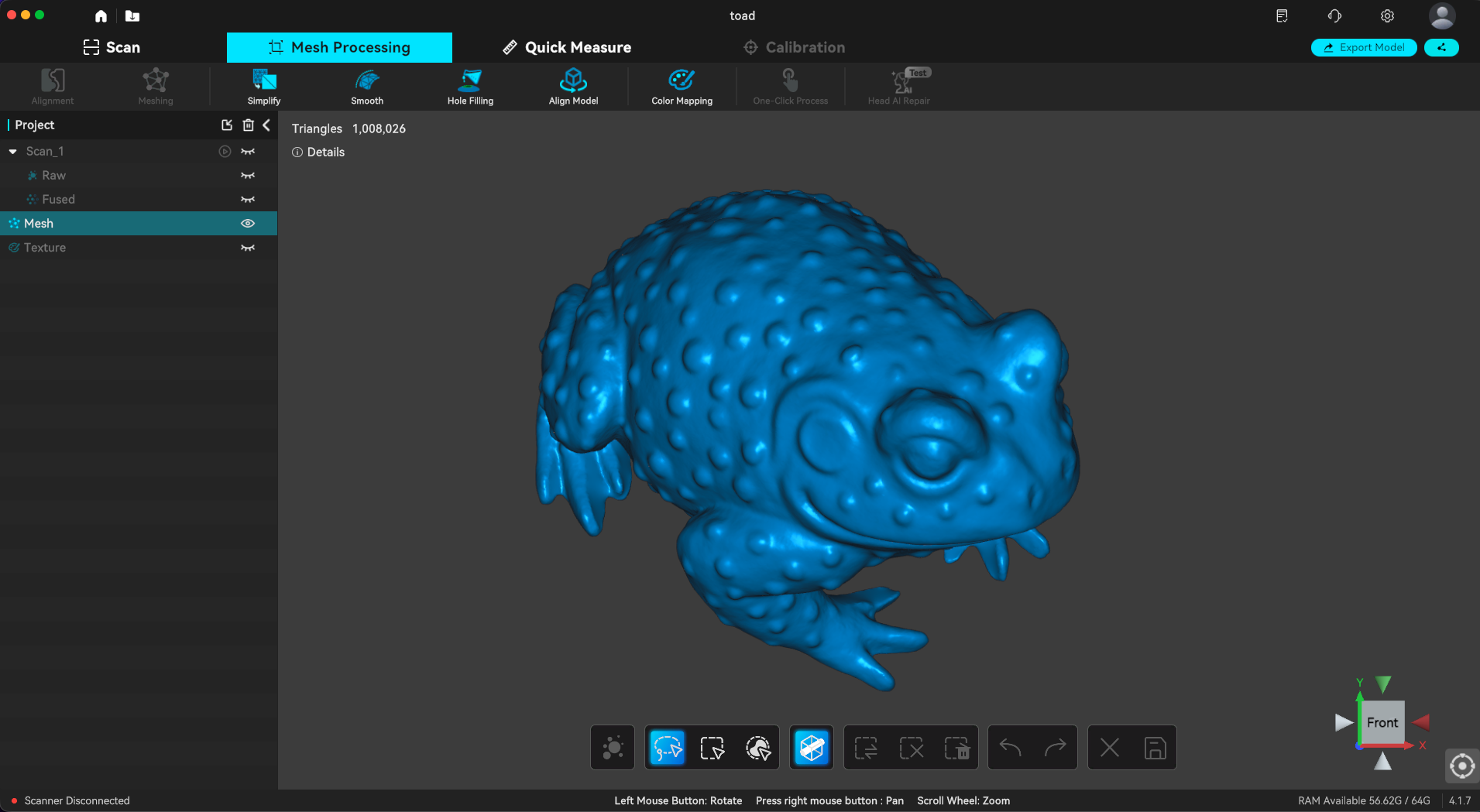Viewport: 1480px width, 812px height.
Task: Choose the connected-region selection tool
Action: pos(757,748)
